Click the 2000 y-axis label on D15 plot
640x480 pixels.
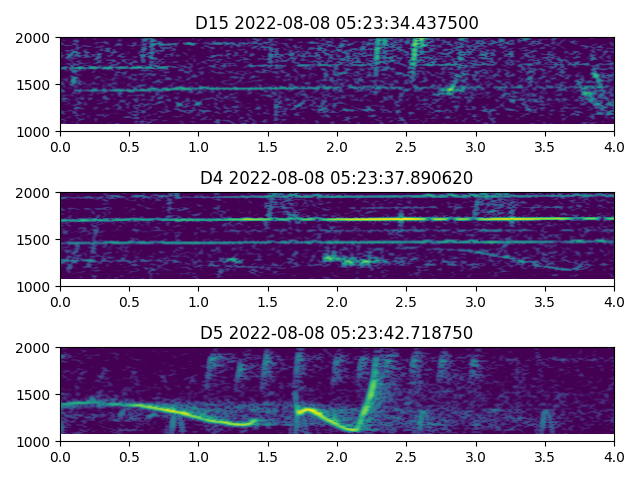pos(37,38)
